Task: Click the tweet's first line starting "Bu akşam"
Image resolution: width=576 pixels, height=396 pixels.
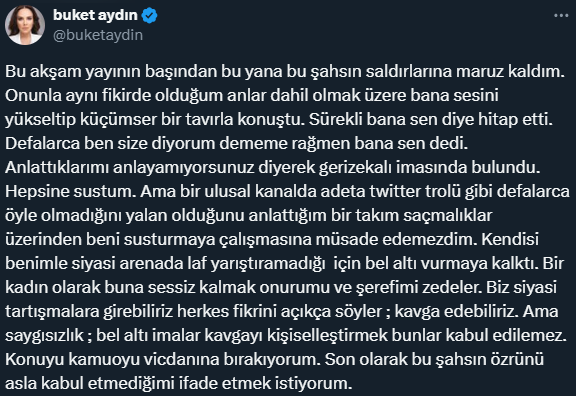Action: pos(285,71)
